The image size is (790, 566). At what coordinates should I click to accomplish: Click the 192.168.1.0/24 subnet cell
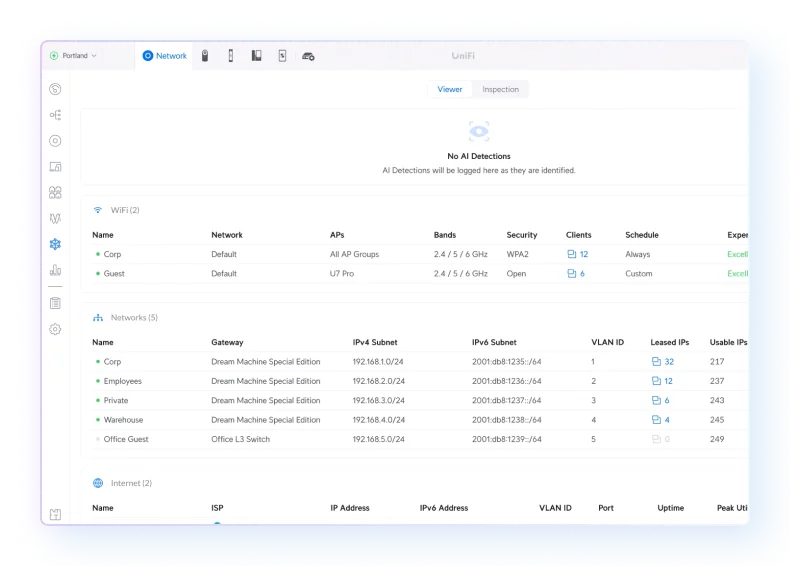coord(378,361)
